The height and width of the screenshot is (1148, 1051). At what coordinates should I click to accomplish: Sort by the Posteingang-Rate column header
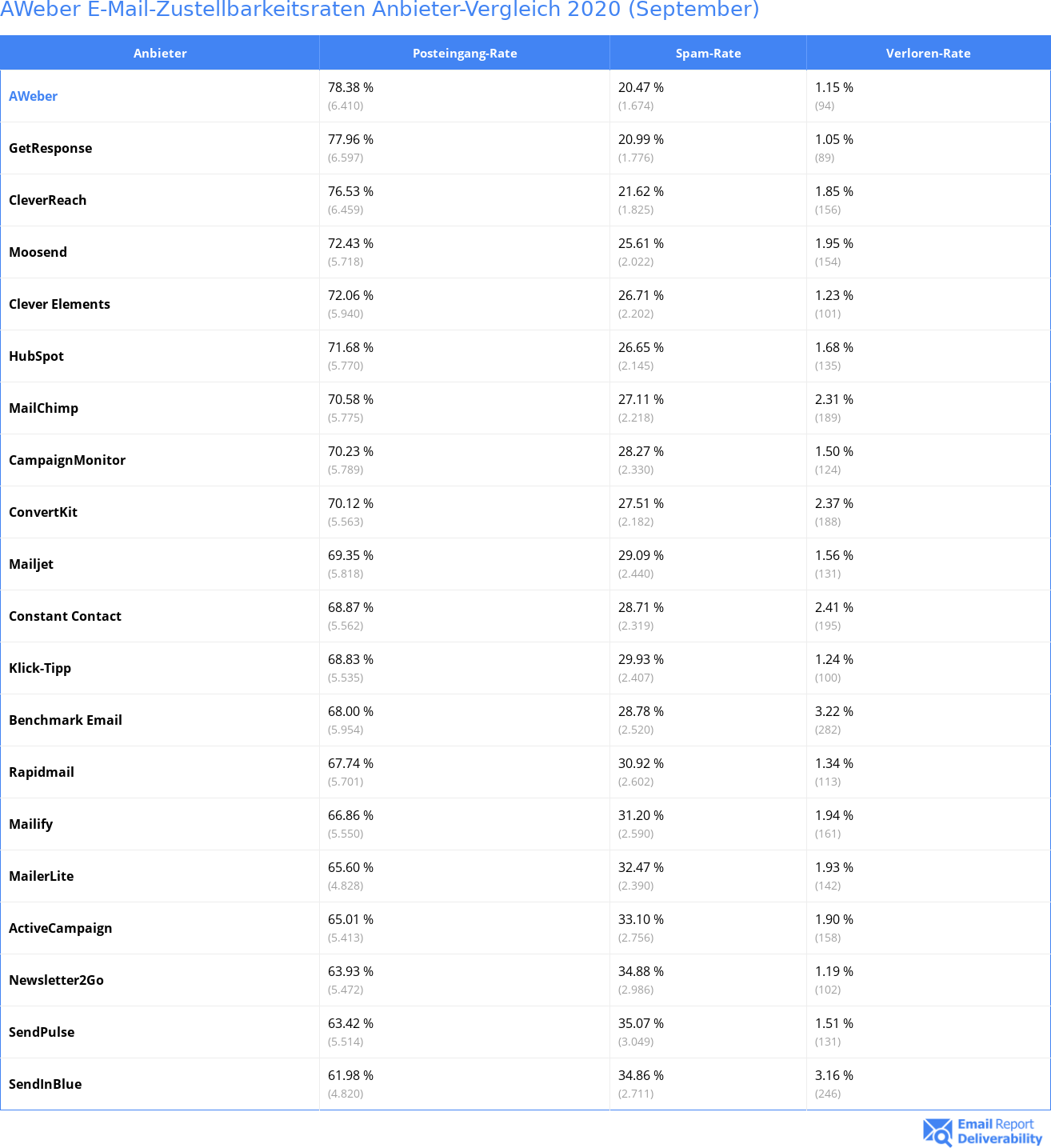(x=465, y=53)
